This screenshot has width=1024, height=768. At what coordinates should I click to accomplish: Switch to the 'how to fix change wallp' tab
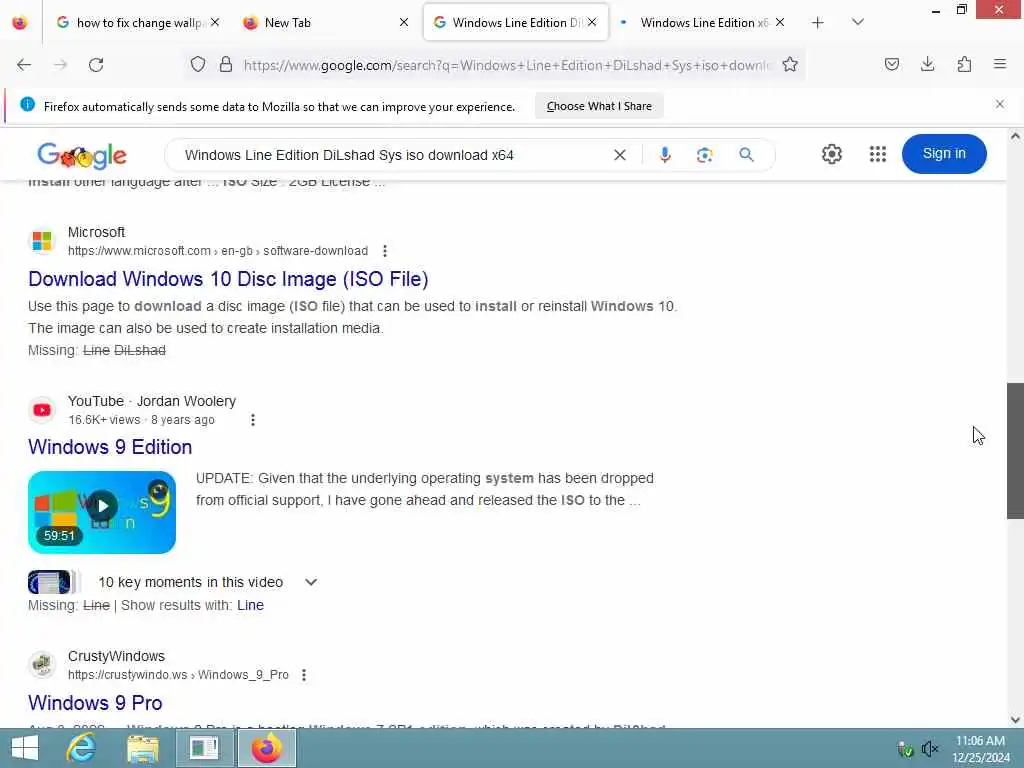[x=137, y=23]
